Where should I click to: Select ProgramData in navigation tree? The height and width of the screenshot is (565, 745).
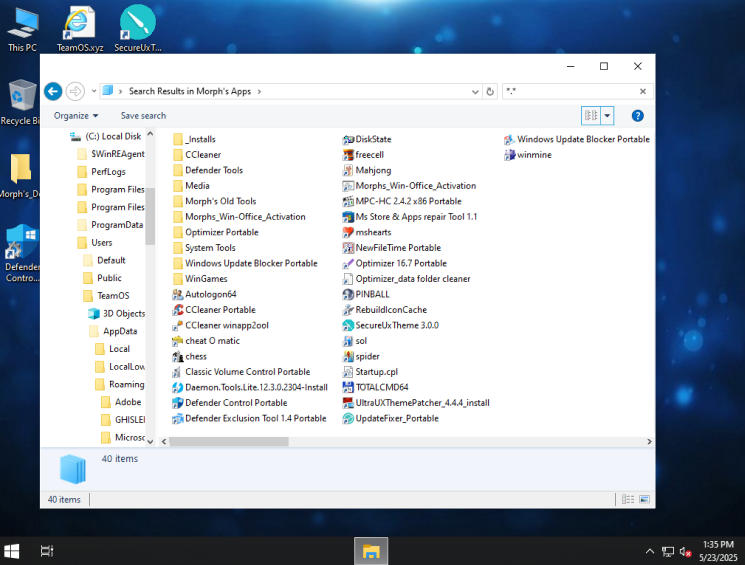click(x=110, y=225)
